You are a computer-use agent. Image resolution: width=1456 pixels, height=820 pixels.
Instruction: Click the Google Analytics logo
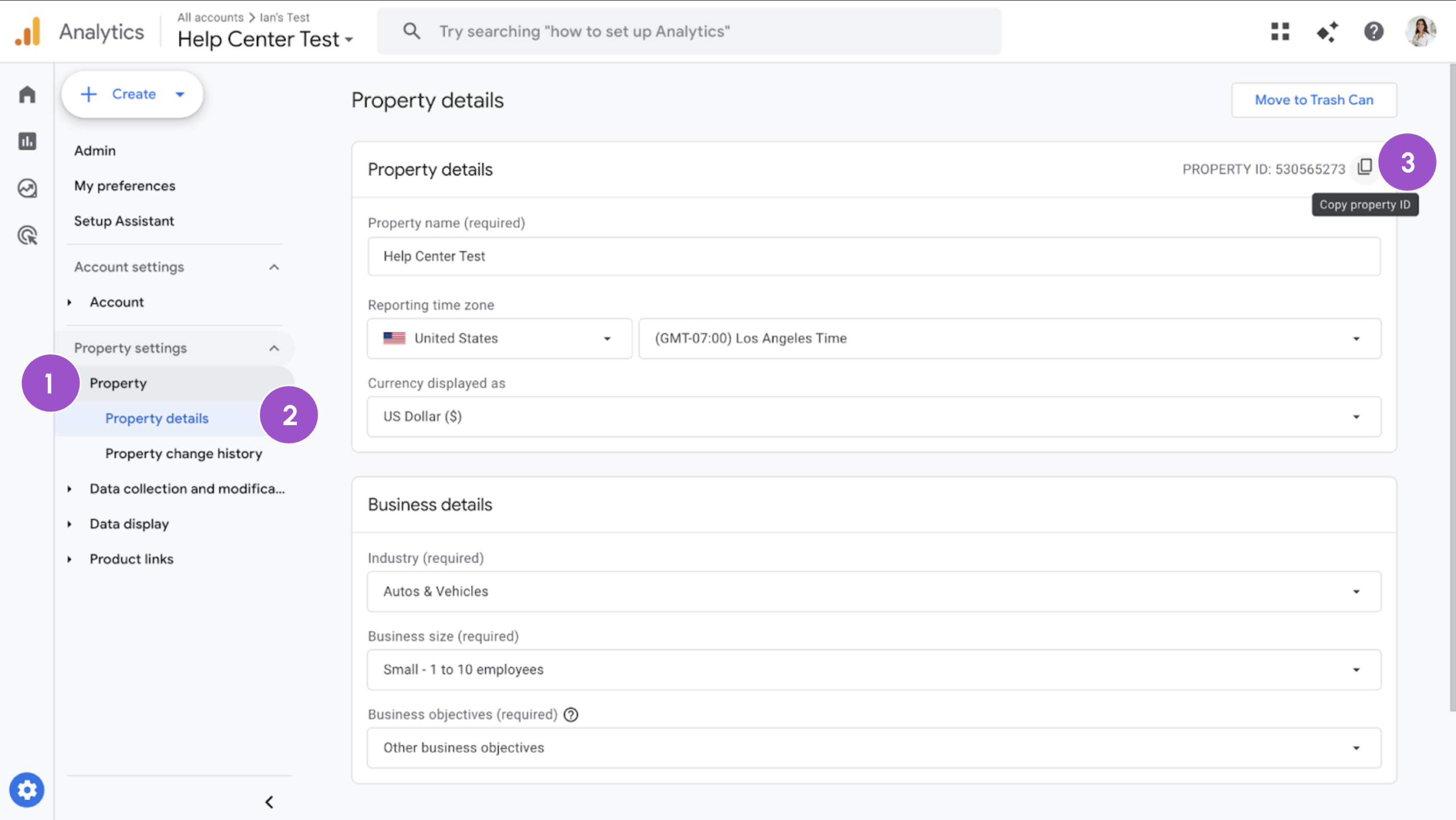tap(28, 32)
